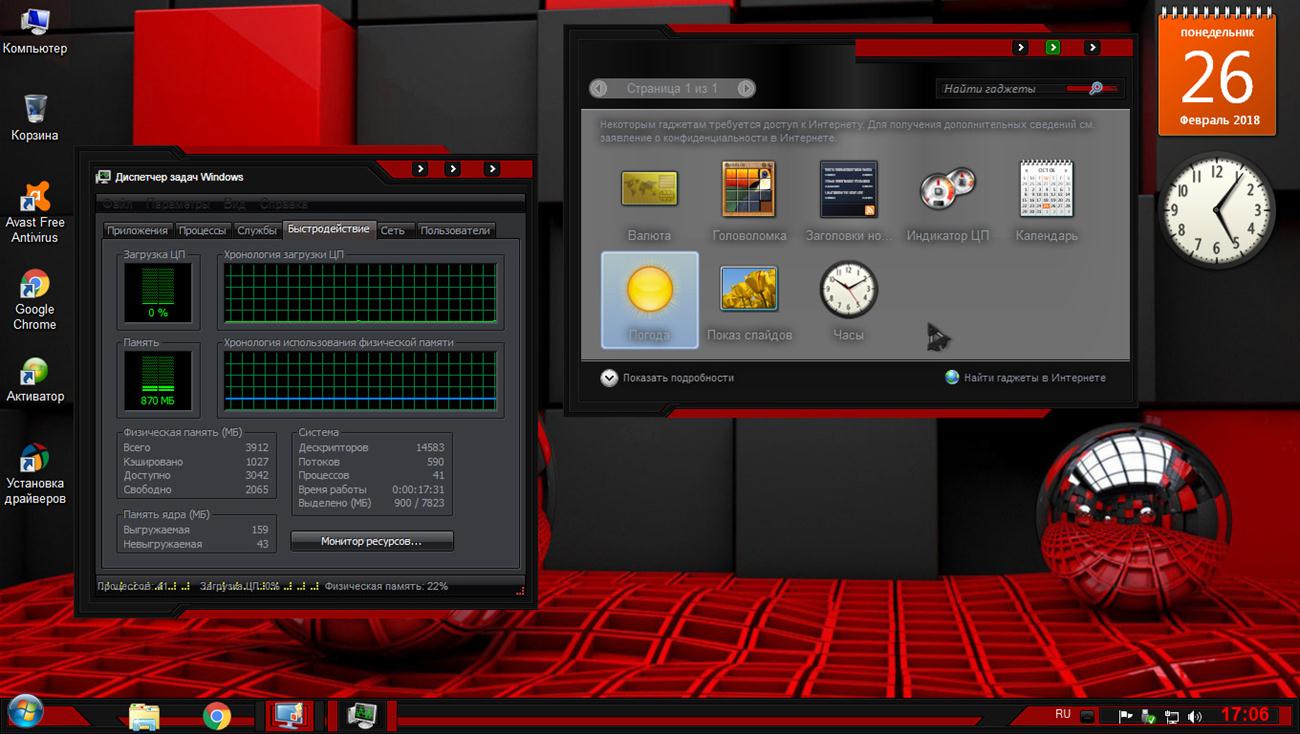The image size is (1300, 734).
Task: Open the Показ слайдов gadget
Action: (x=749, y=290)
